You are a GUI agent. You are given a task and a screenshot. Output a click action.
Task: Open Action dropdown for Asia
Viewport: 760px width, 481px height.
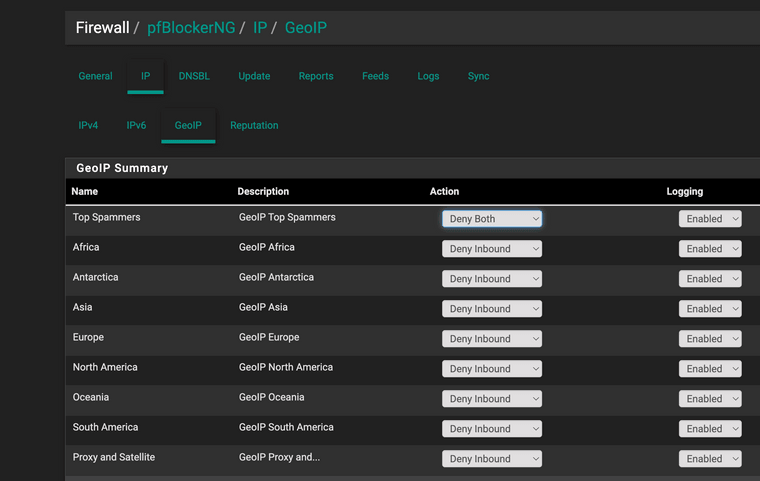tap(491, 309)
